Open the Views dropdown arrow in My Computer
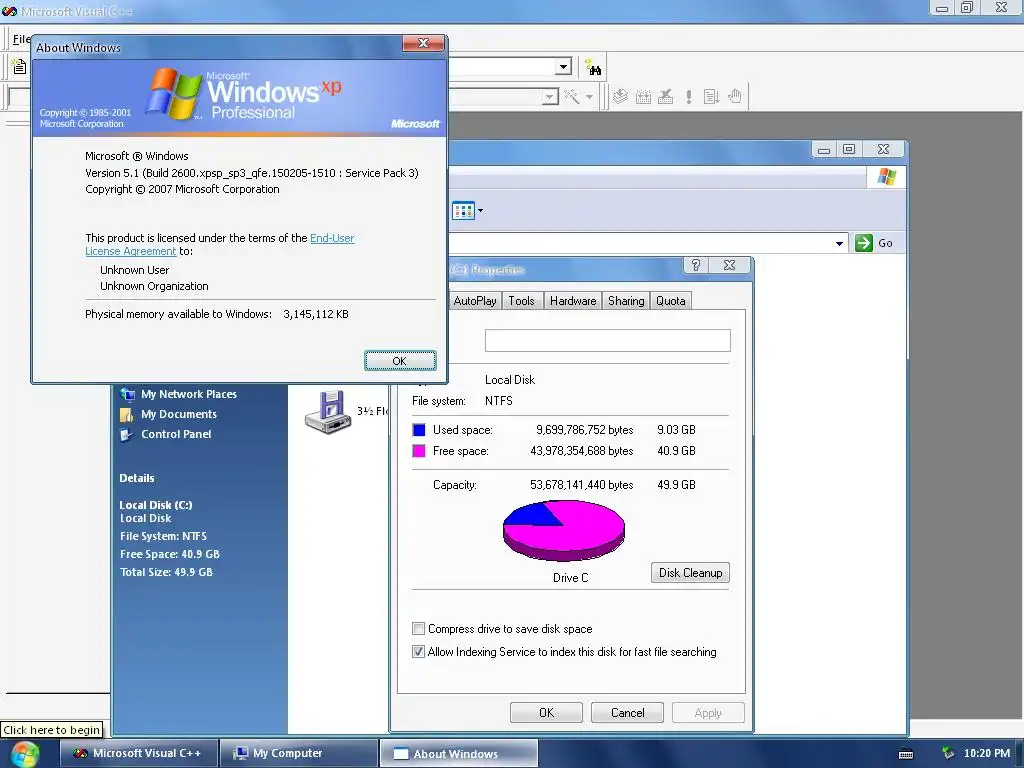The height and width of the screenshot is (768, 1024). (x=481, y=211)
